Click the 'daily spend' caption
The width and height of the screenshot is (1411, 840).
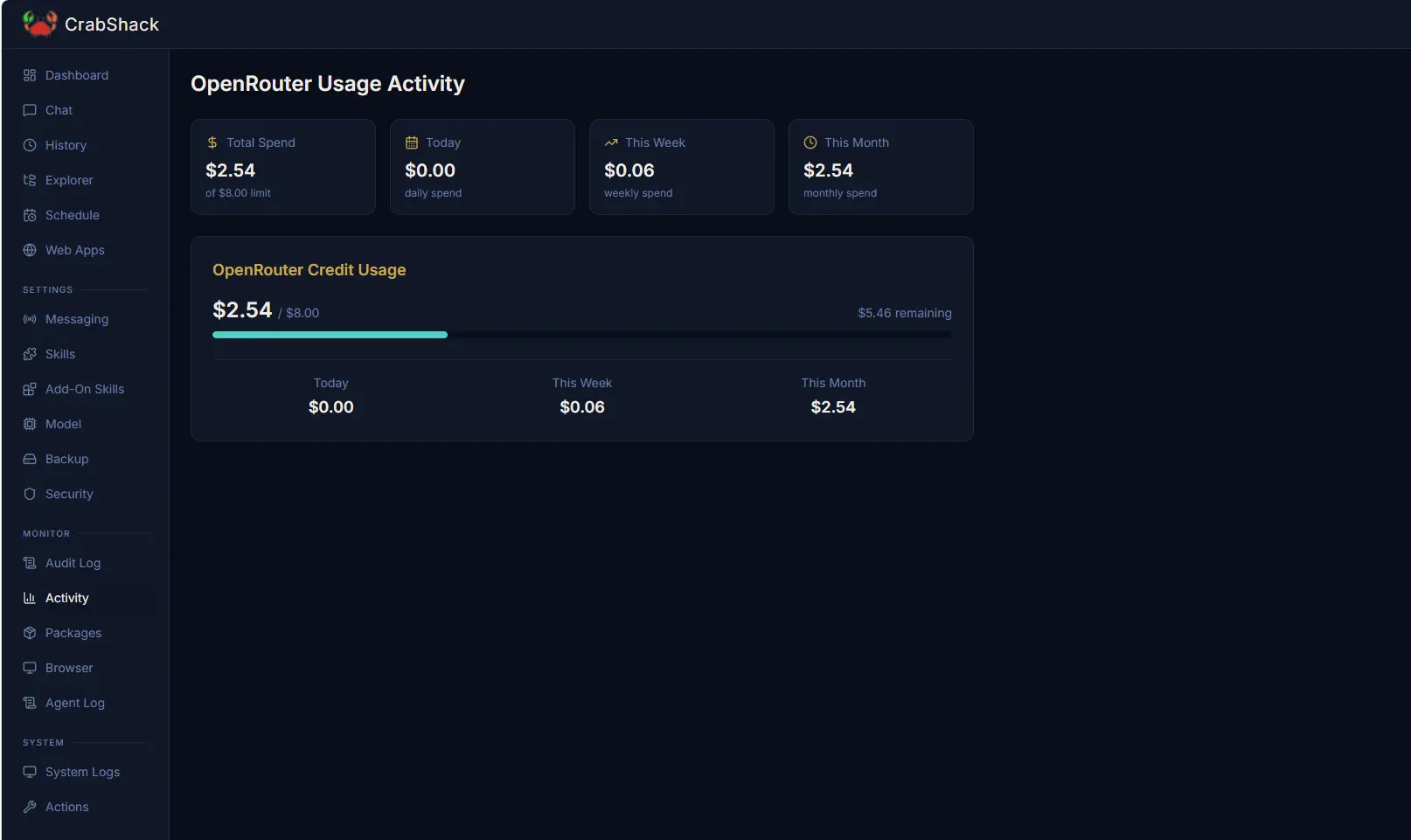tap(433, 193)
